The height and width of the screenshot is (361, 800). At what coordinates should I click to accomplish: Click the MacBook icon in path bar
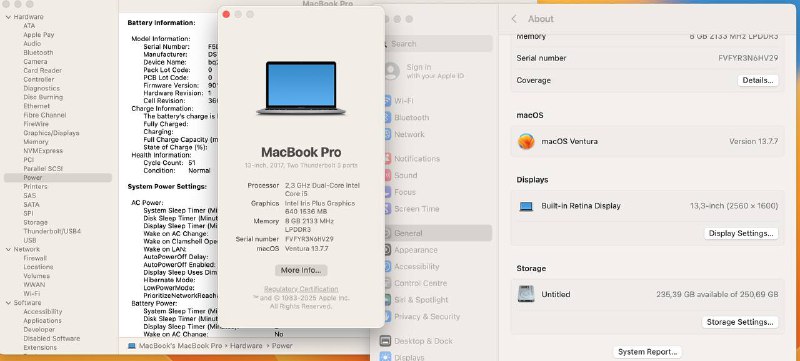click(x=132, y=346)
